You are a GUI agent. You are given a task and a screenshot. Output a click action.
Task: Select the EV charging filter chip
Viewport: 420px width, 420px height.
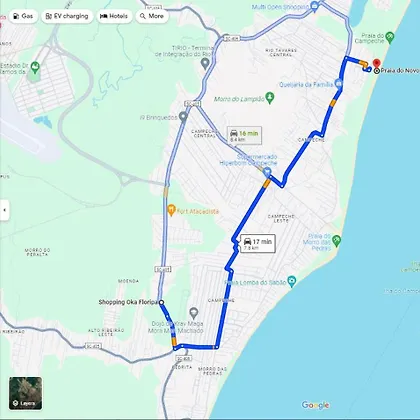pos(67,16)
